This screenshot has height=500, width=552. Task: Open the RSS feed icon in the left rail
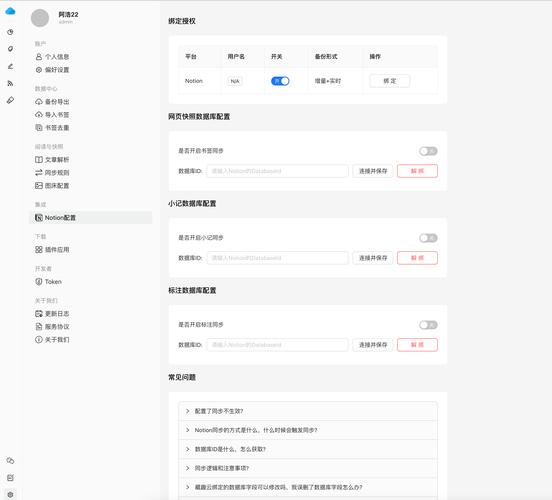(x=10, y=83)
